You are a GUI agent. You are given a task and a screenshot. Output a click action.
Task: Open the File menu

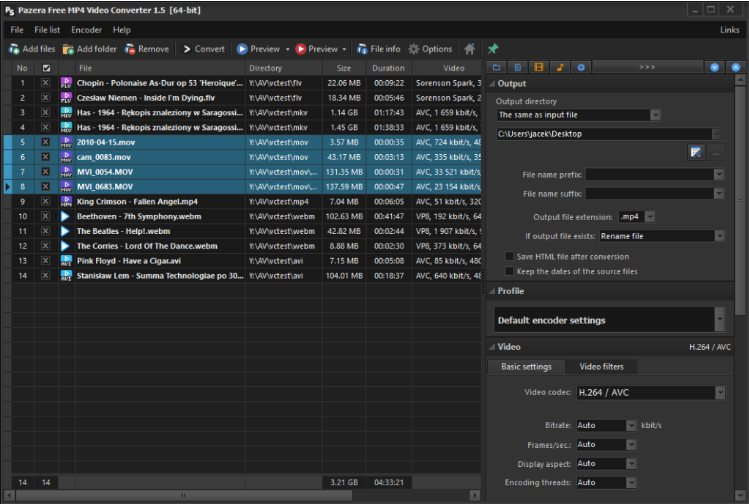pos(17,30)
